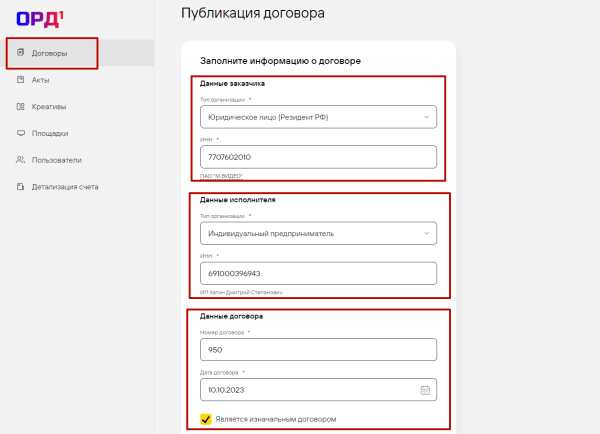Expand chevron of Индивидуальный предприниматель dropdown
600x434 pixels.
point(426,233)
